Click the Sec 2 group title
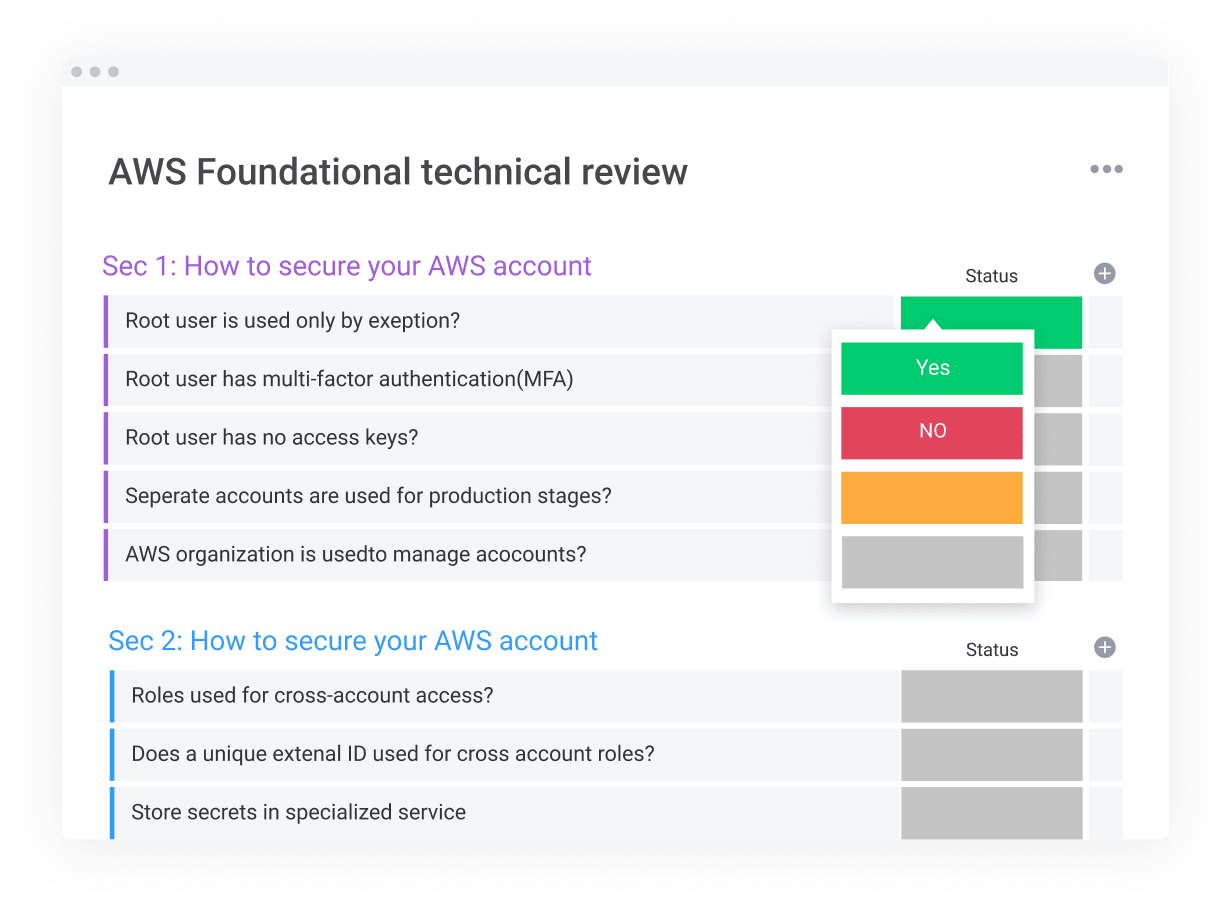 point(353,641)
